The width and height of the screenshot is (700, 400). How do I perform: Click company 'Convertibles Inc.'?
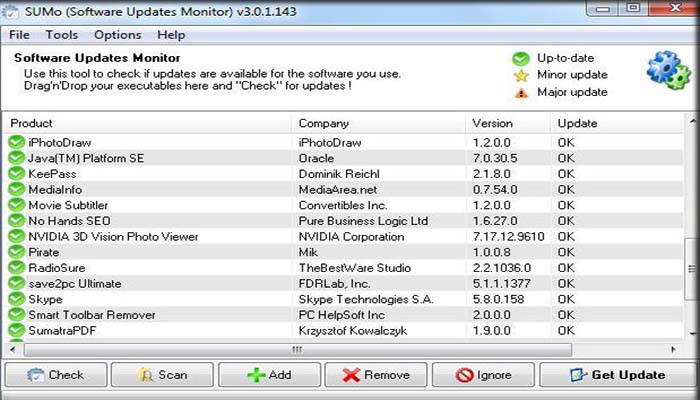pyautogui.click(x=343, y=205)
